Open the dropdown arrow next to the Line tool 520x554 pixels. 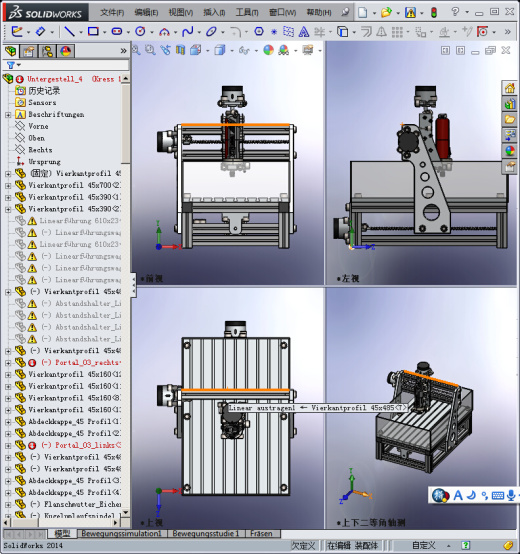click(81, 32)
